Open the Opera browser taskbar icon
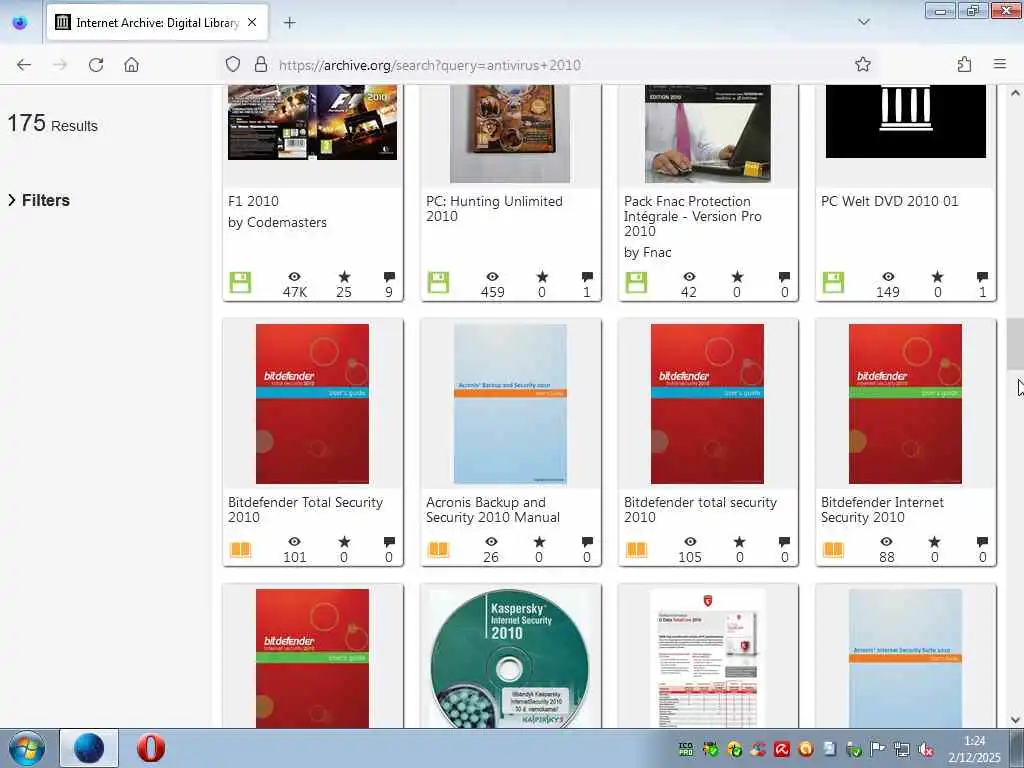This screenshot has height=768, width=1024. click(x=151, y=748)
